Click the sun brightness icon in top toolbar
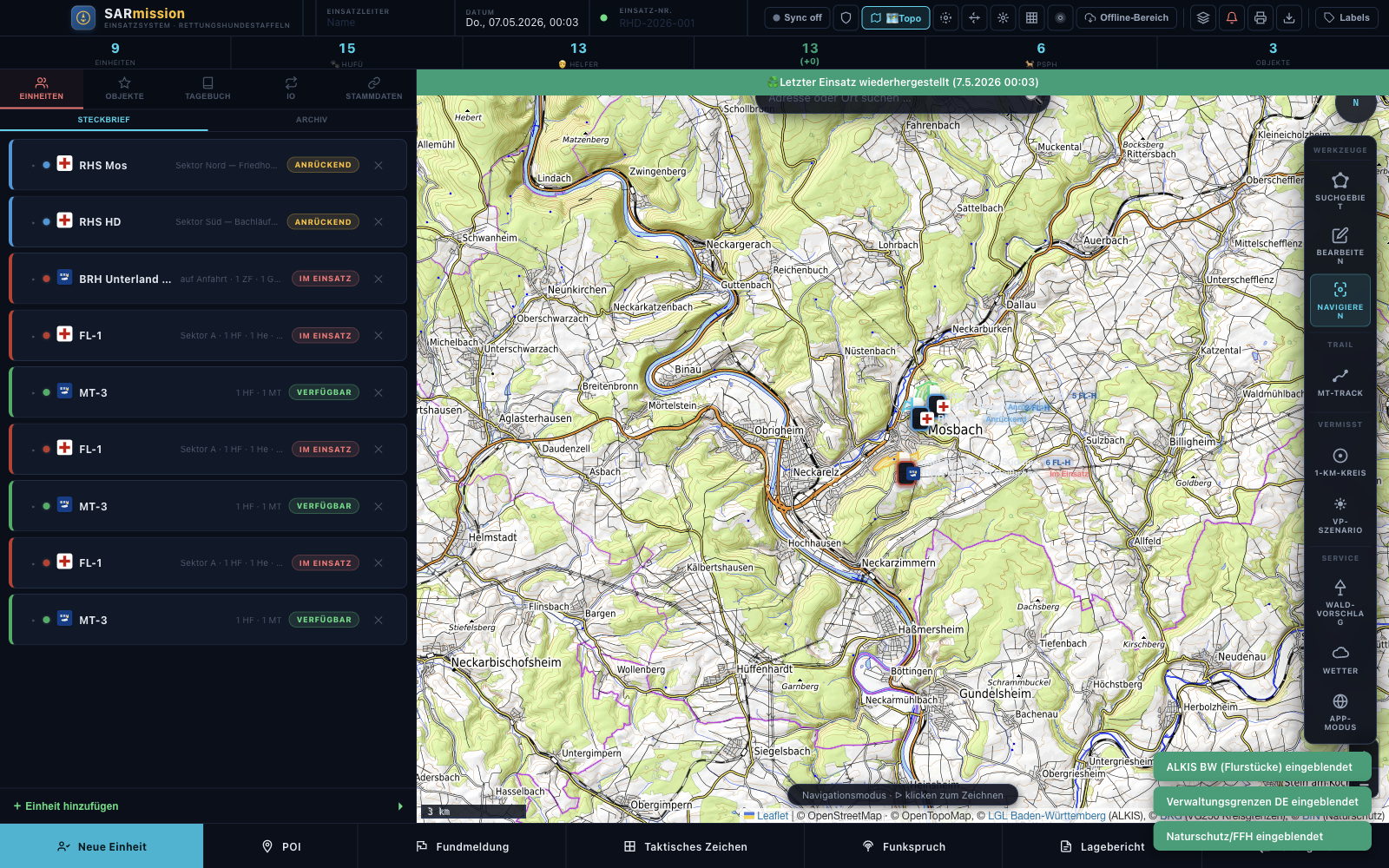The width and height of the screenshot is (1389, 868). pos(1003,17)
